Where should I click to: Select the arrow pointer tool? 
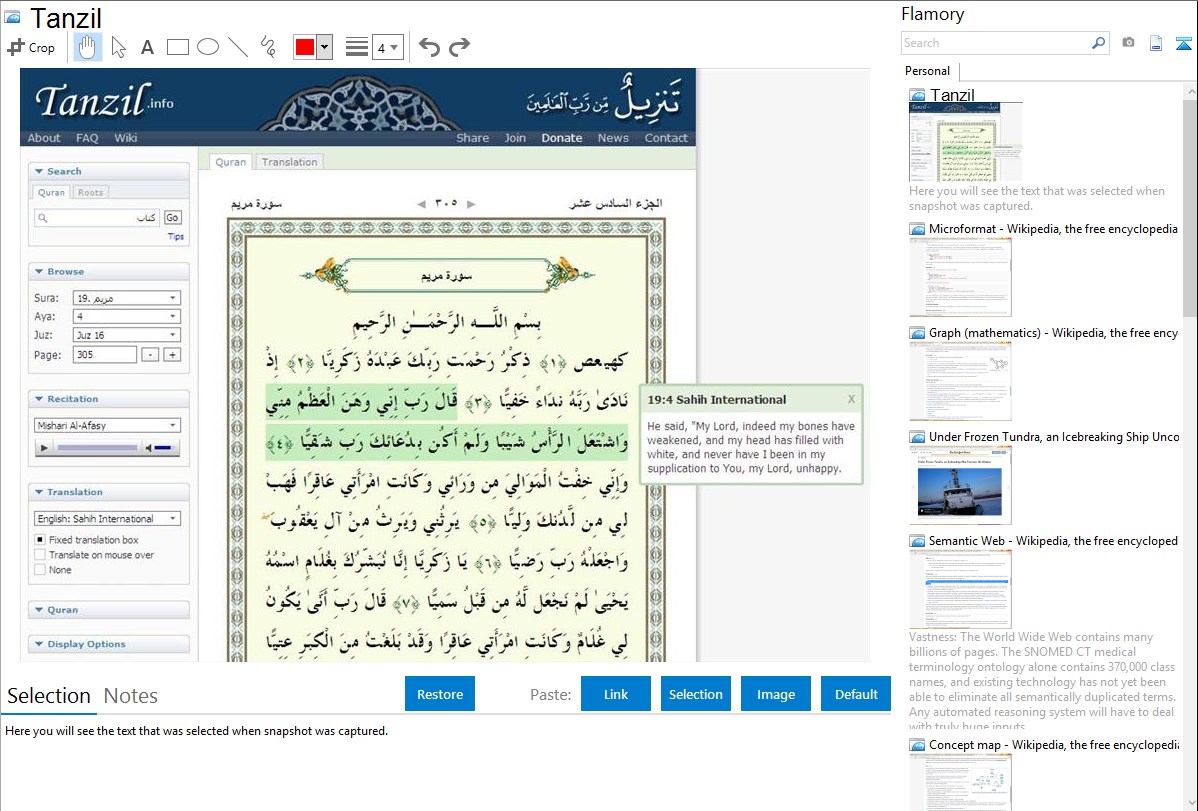pos(119,47)
